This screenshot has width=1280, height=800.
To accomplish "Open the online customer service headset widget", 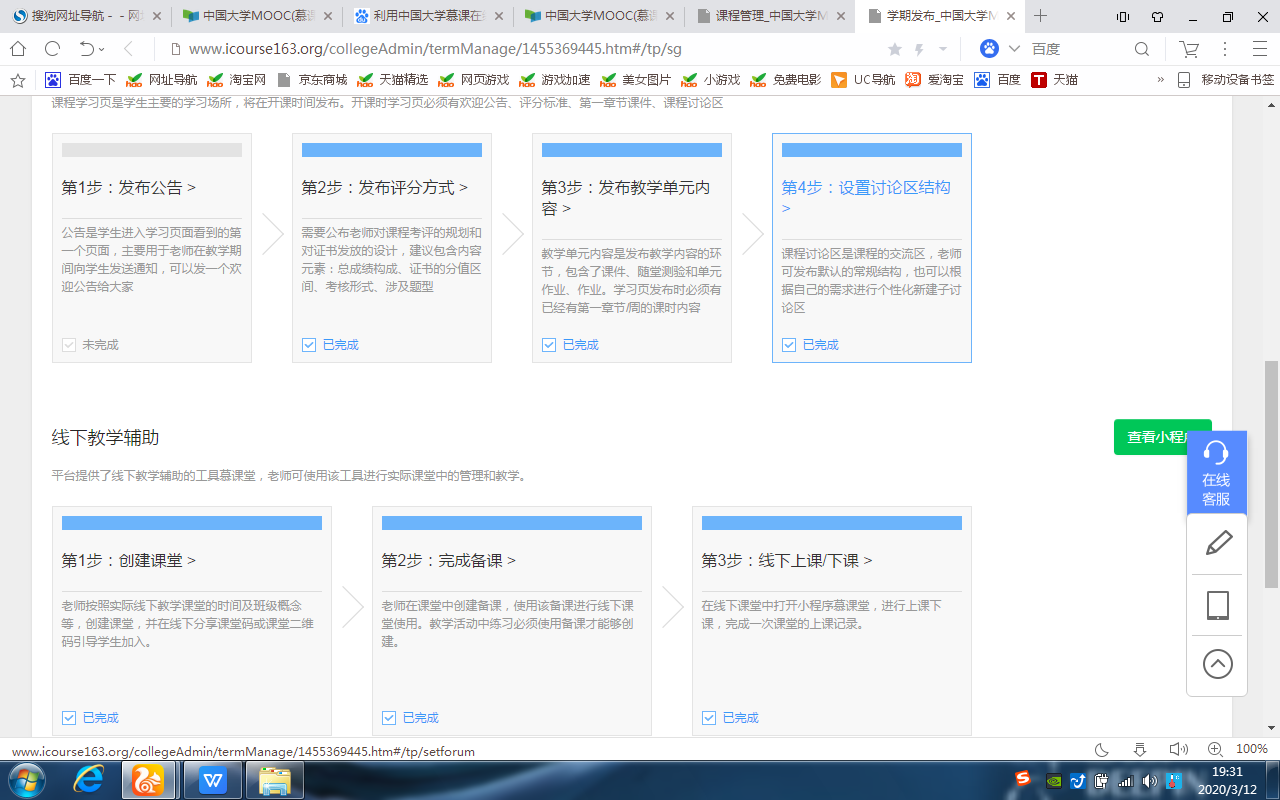I will click(x=1216, y=473).
